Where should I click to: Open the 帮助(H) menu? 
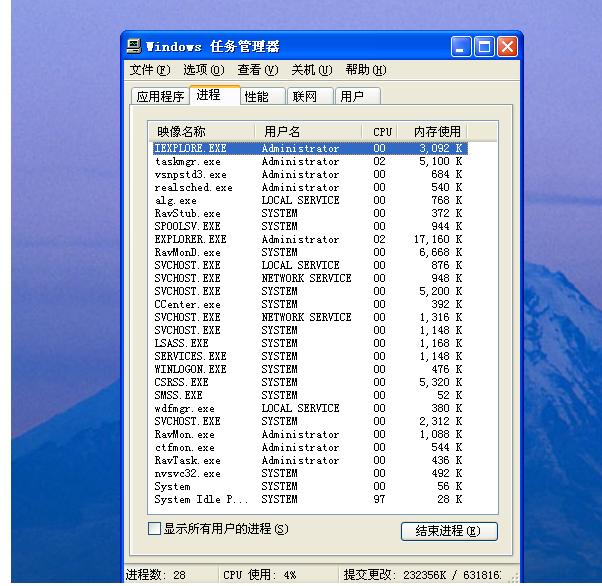click(366, 70)
